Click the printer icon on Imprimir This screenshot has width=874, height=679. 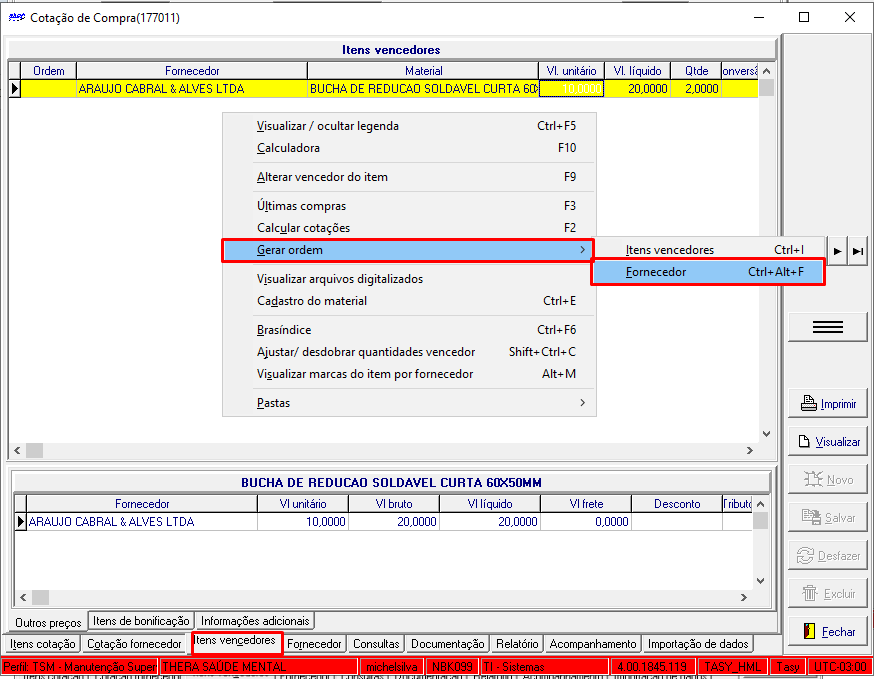[808, 403]
